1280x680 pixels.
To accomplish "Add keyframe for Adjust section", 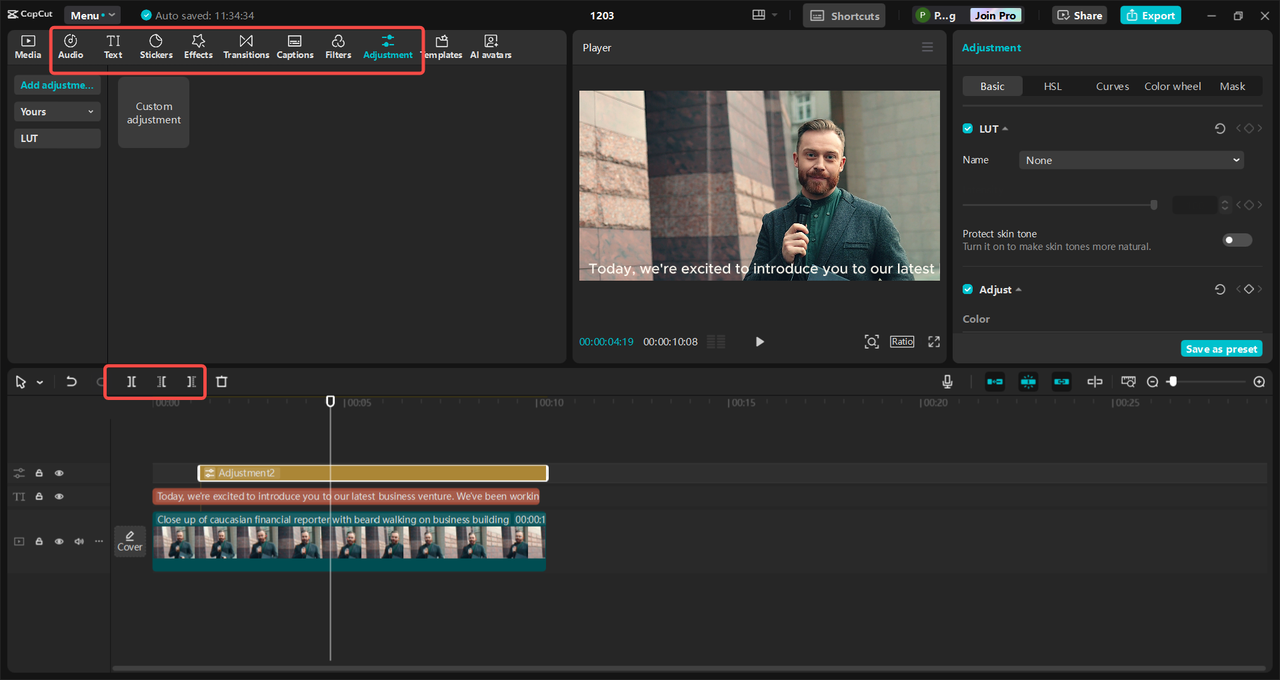I will [1248, 289].
